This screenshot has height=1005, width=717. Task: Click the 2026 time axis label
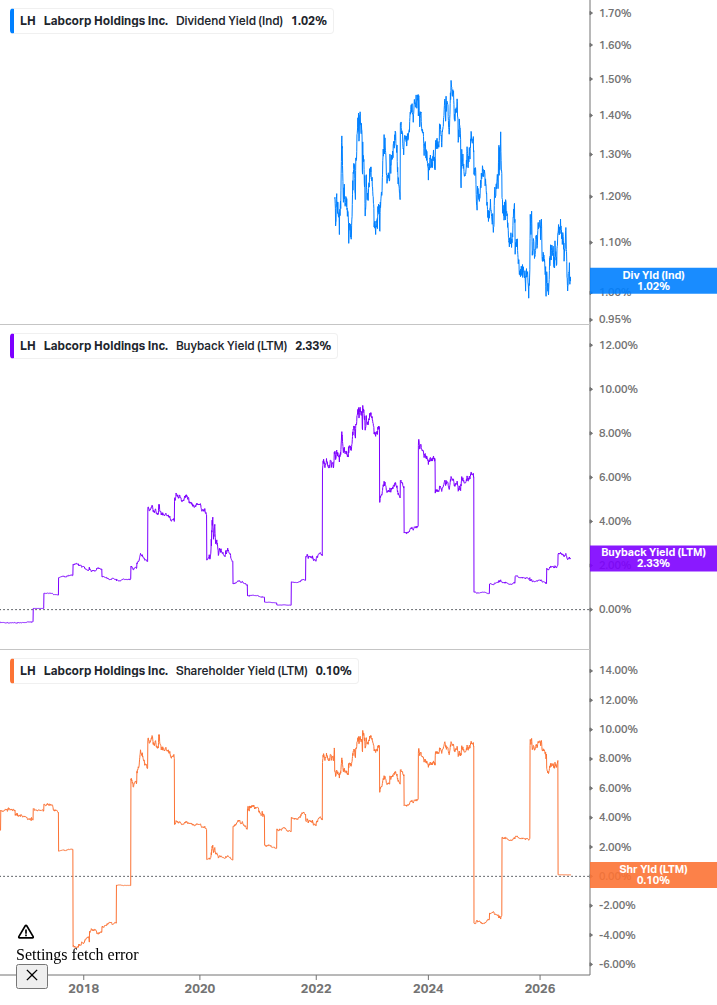[540, 988]
